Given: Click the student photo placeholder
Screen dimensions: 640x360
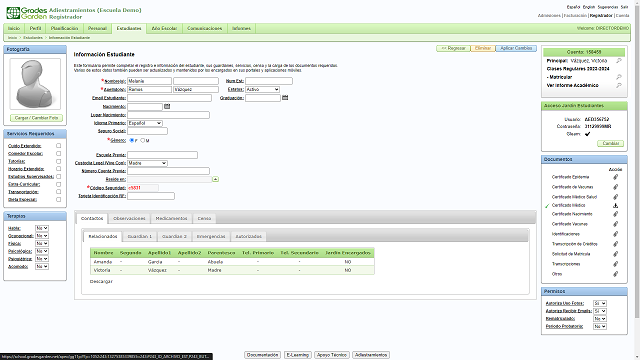Looking at the screenshot, I should (35, 84).
